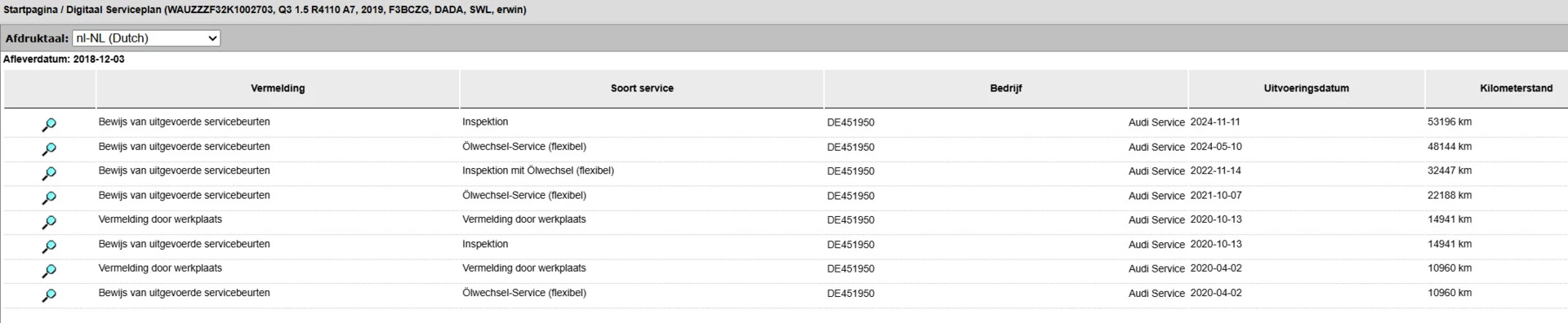Click the 53196 km mileage cell
The width and height of the screenshot is (1568, 323).
pyautogui.click(x=1450, y=122)
